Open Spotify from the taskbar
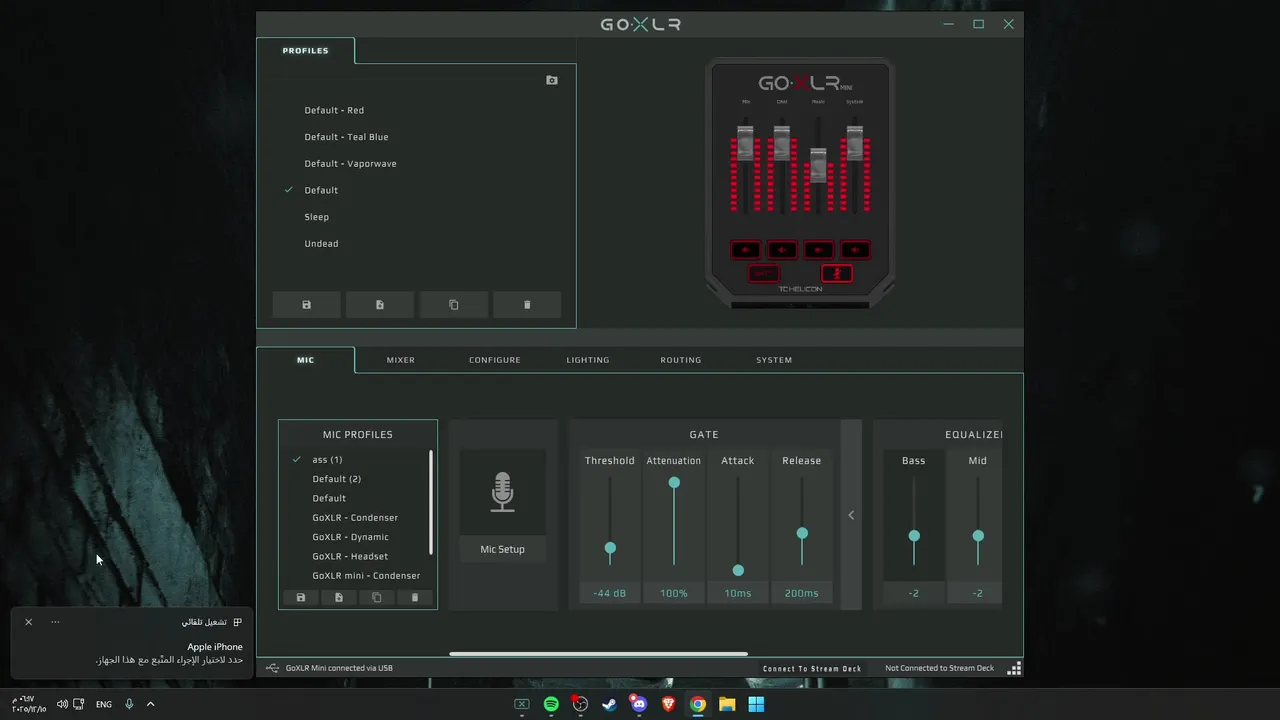 (x=551, y=704)
